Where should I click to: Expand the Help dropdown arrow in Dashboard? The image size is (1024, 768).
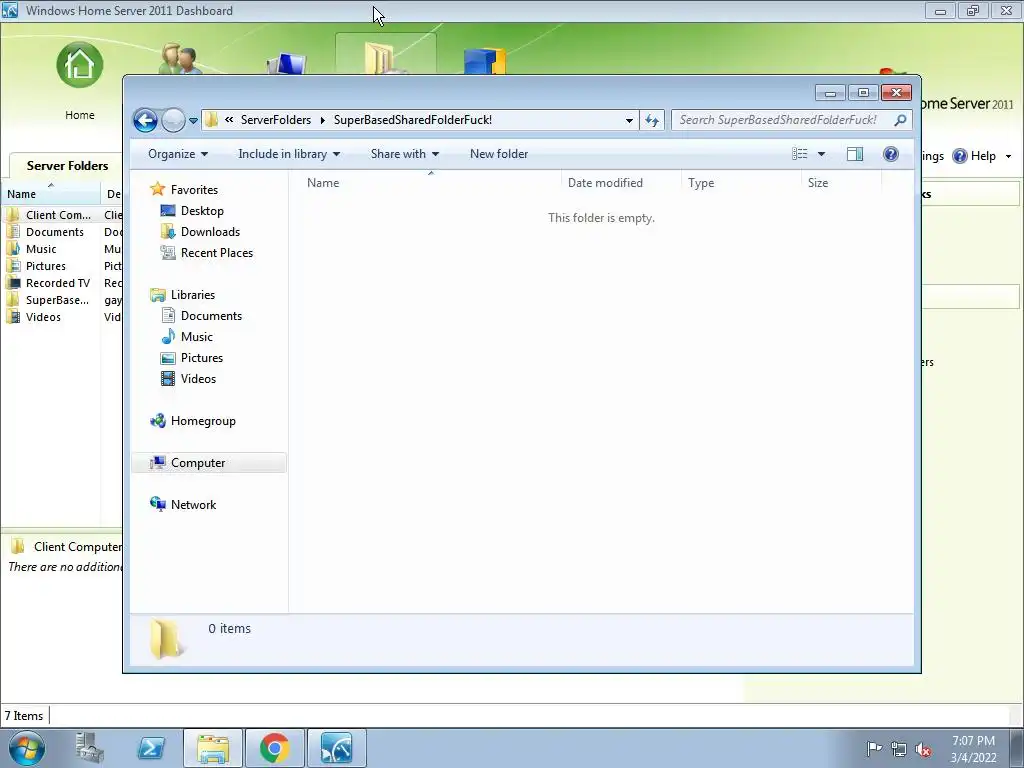(x=1008, y=156)
